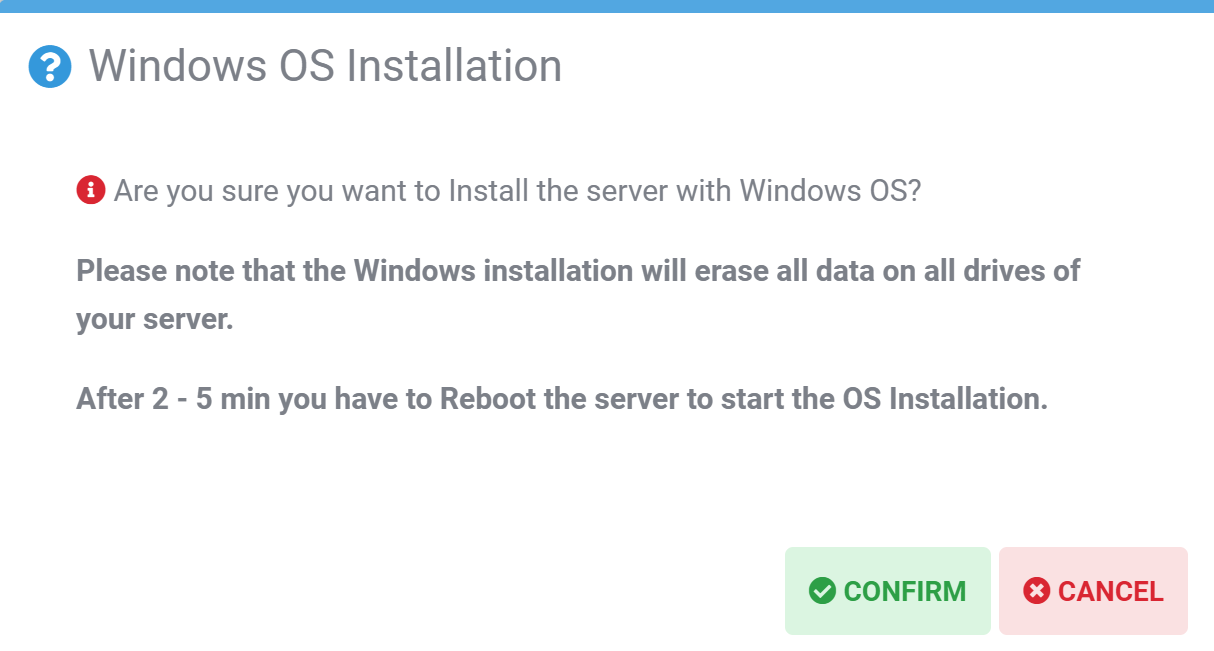
Task: Click the "CONFIRM" text label
Action: tap(905, 591)
